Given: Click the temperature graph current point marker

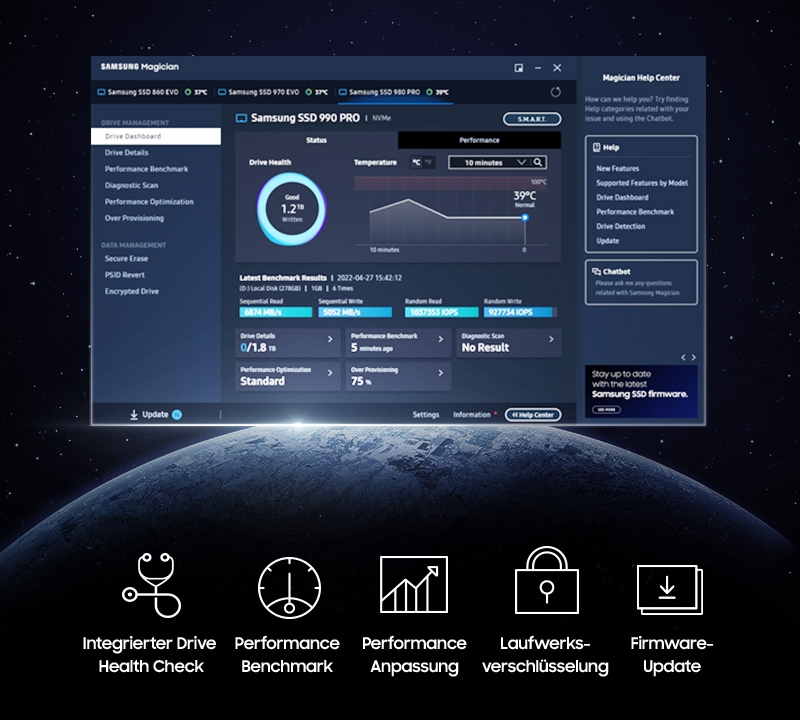Looking at the screenshot, I should coord(524,217).
